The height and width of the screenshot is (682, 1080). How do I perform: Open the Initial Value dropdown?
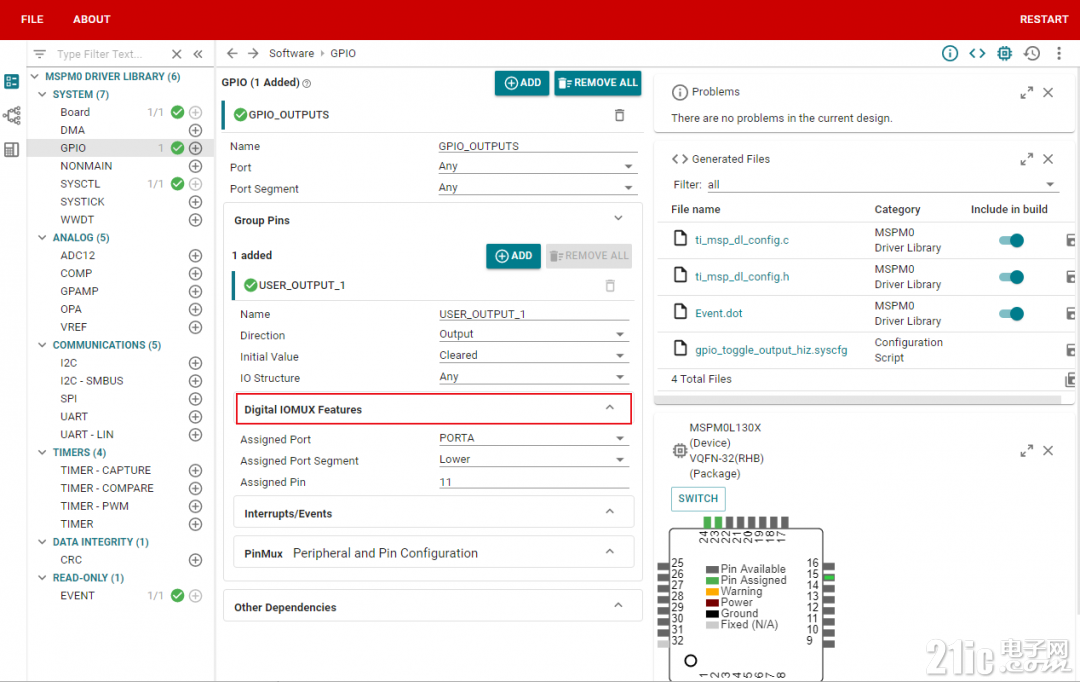pos(533,355)
